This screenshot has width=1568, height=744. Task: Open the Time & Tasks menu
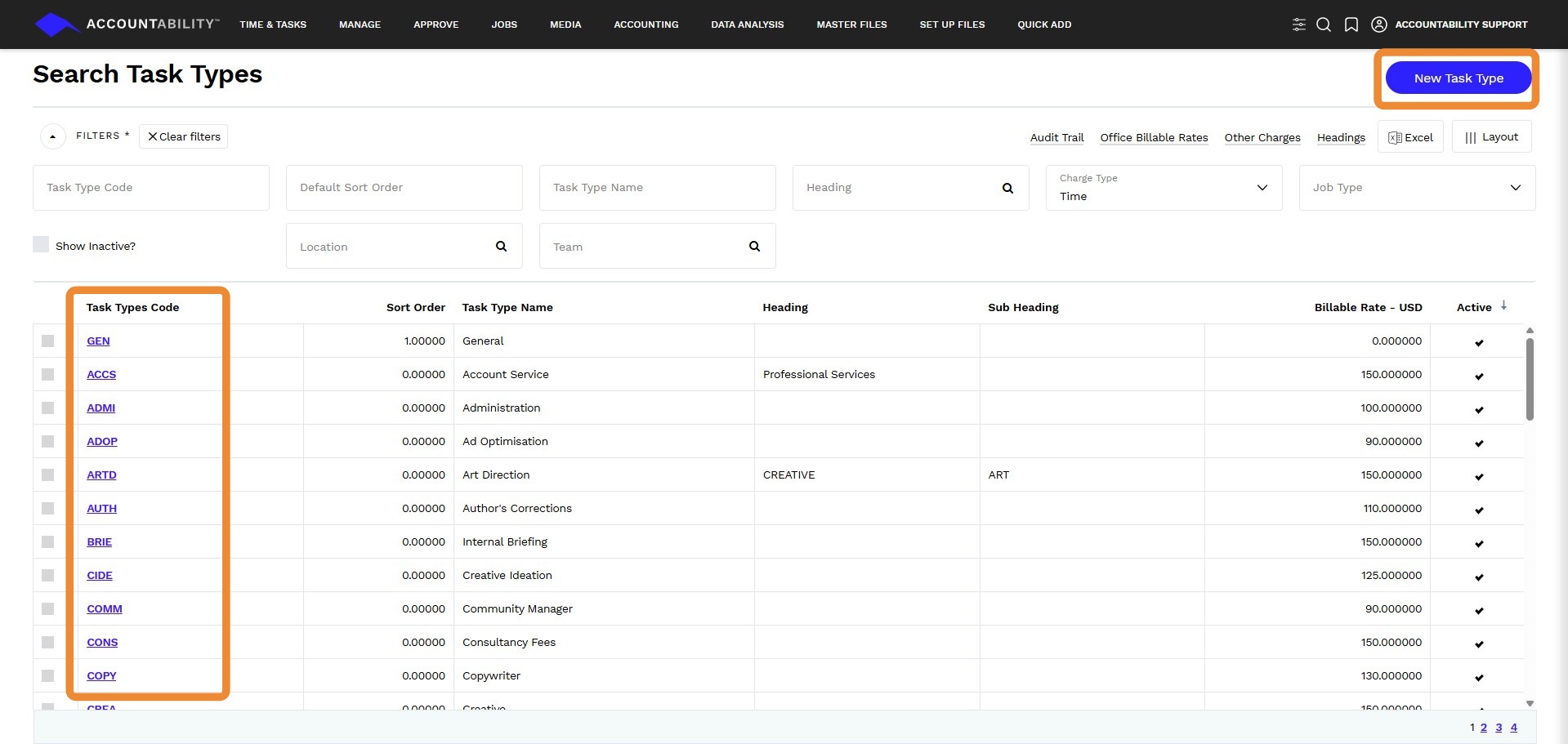(x=273, y=25)
